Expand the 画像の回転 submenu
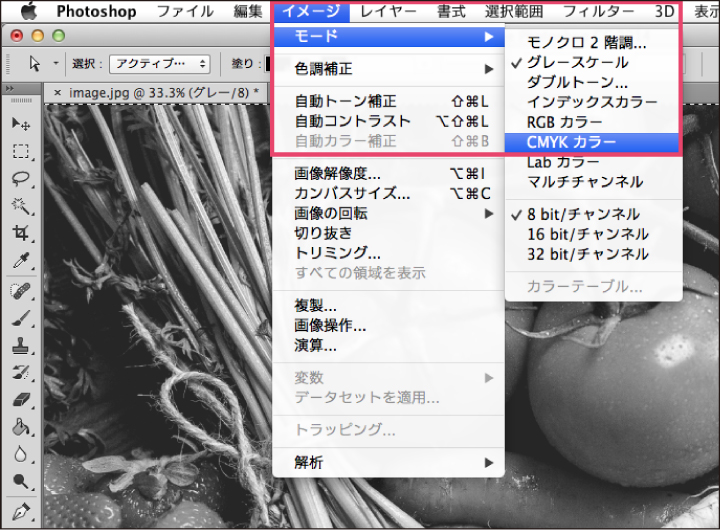The height and width of the screenshot is (530, 720). point(388,213)
